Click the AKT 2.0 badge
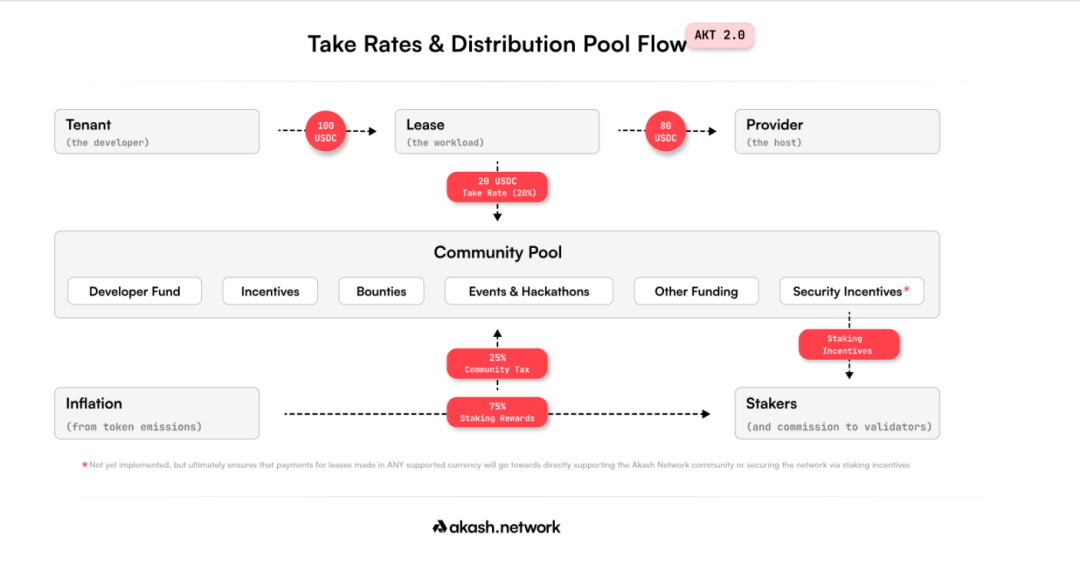This screenshot has height=564, width=1080. tap(719, 36)
